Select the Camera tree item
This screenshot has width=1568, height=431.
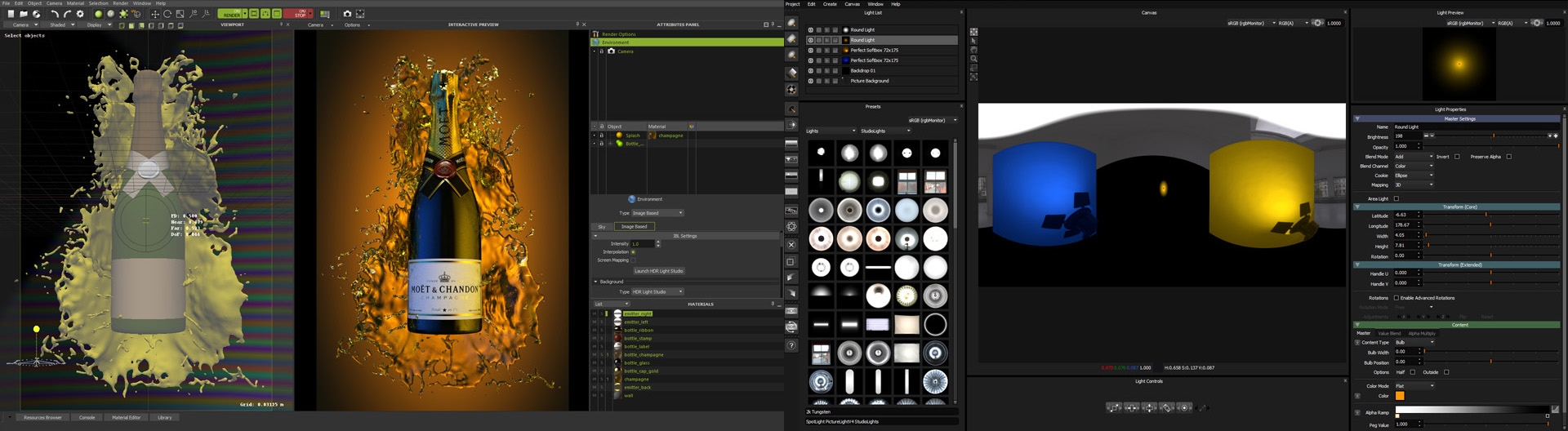(x=625, y=51)
